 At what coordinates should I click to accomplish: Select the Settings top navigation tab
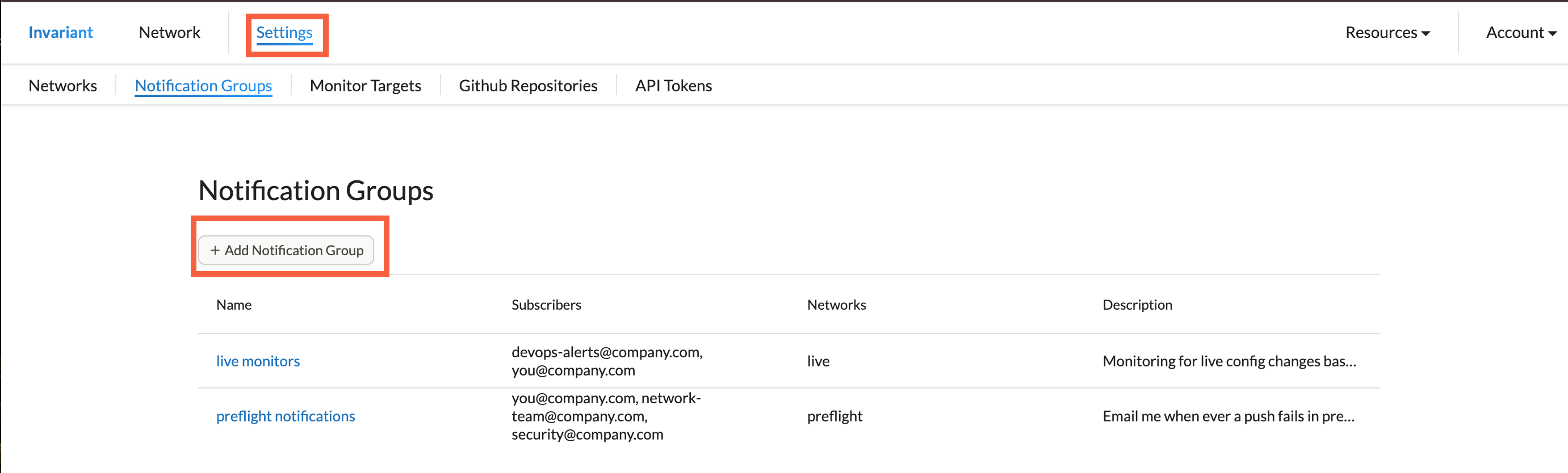(x=284, y=33)
